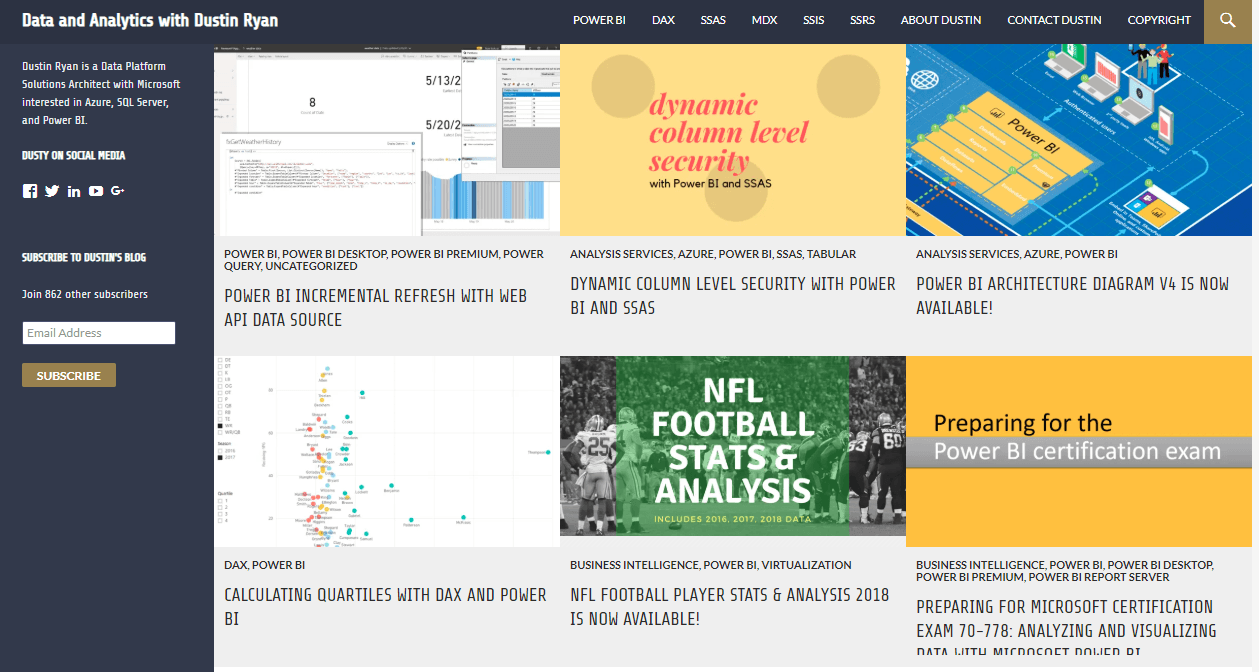Open the Google Plus social icon

(x=118, y=191)
